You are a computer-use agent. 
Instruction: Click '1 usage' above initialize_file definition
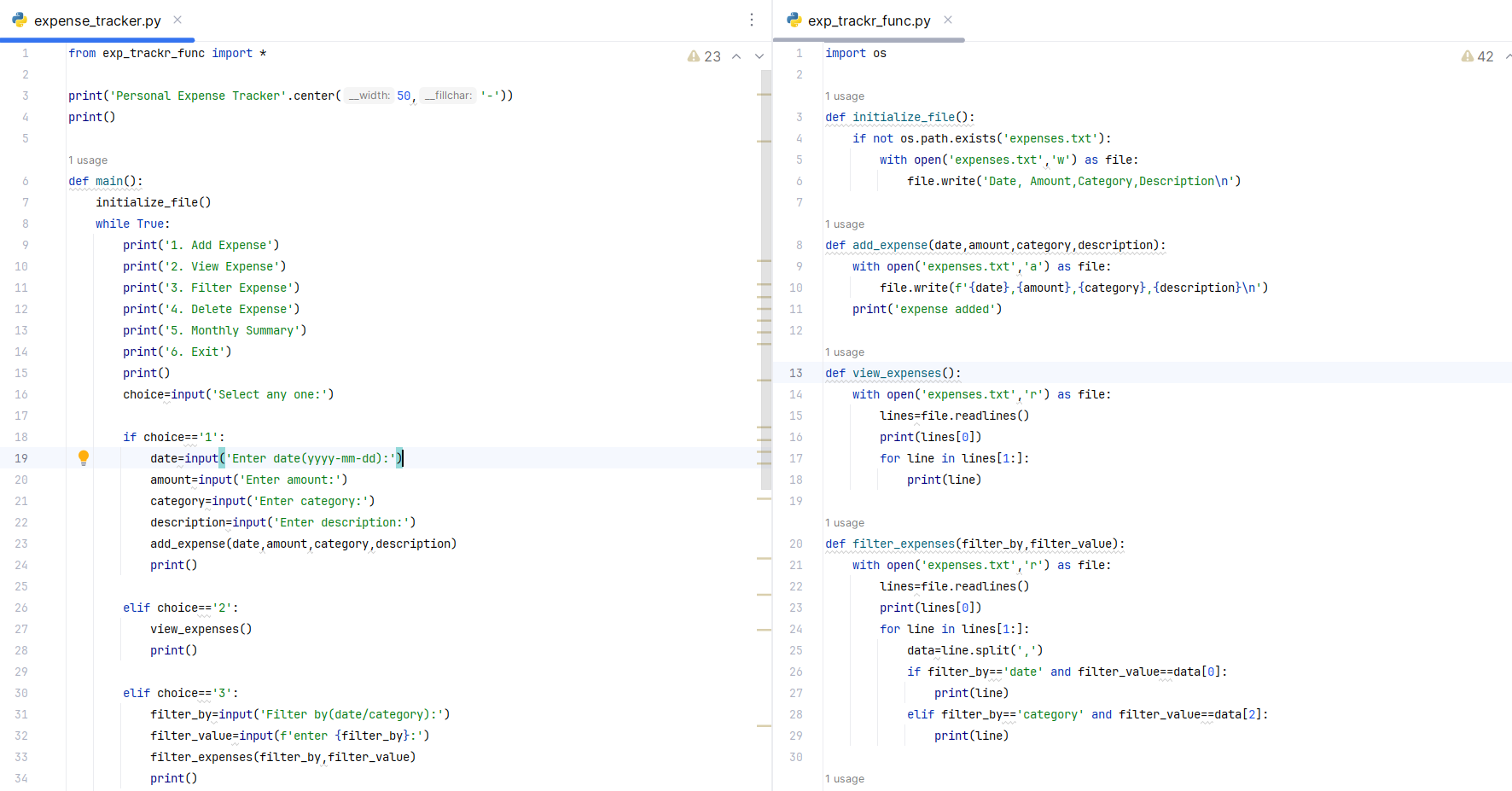844,96
